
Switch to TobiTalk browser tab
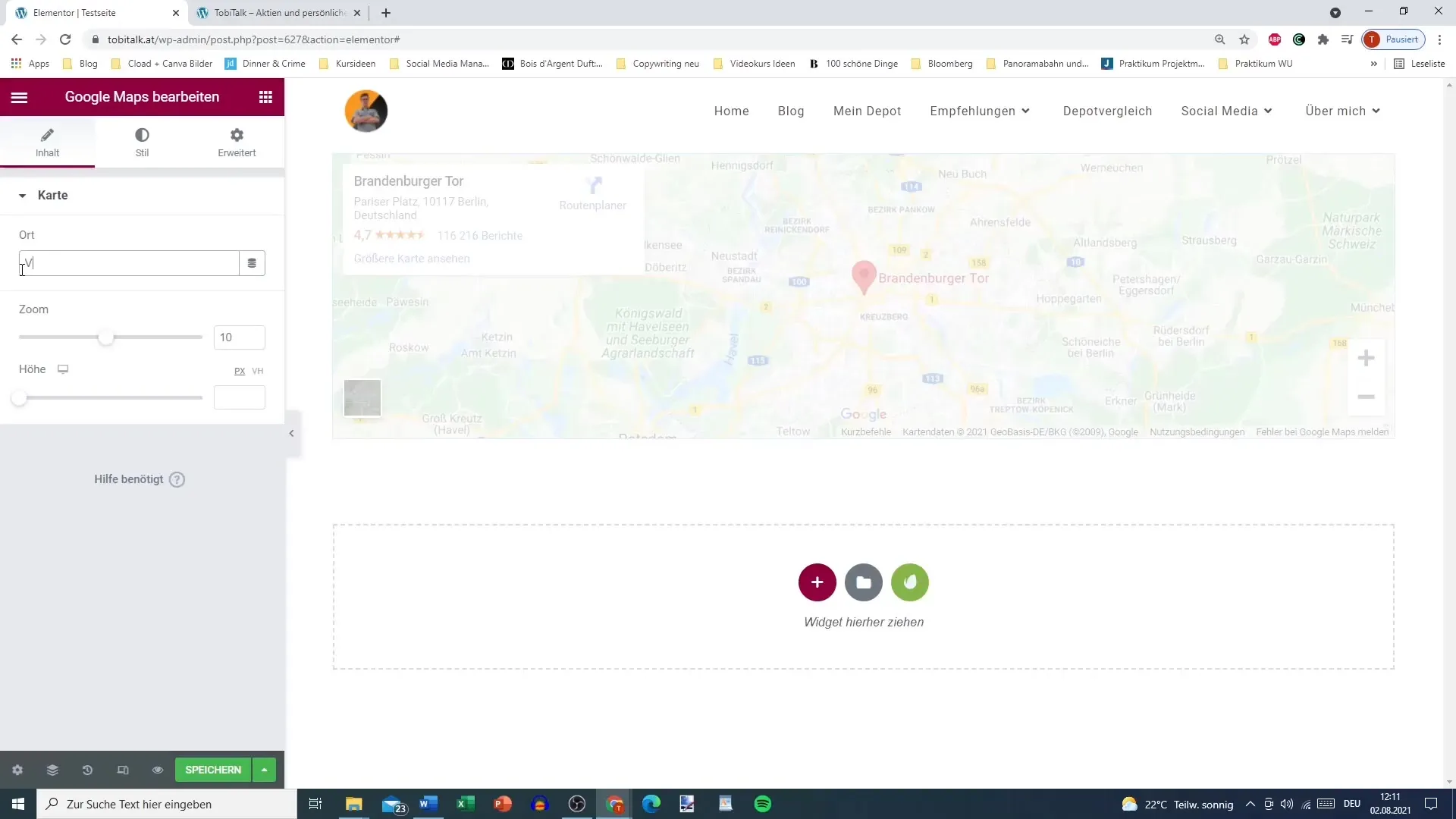[x=278, y=13]
